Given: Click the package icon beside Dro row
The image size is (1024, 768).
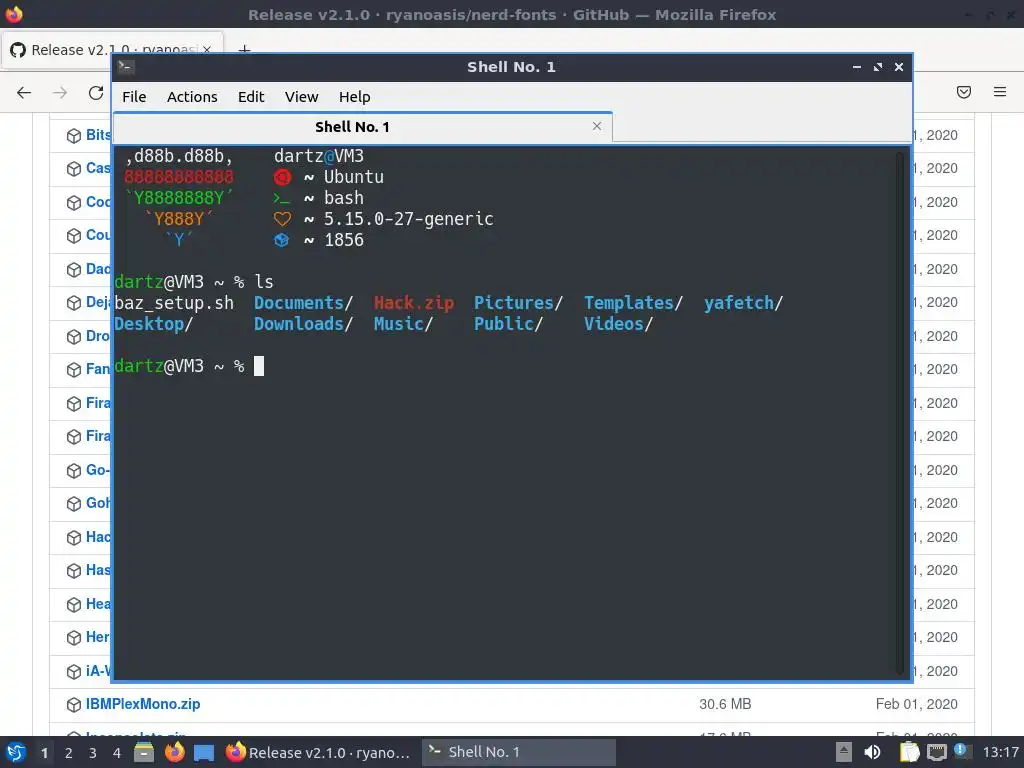Looking at the screenshot, I should pyautogui.click(x=74, y=337).
